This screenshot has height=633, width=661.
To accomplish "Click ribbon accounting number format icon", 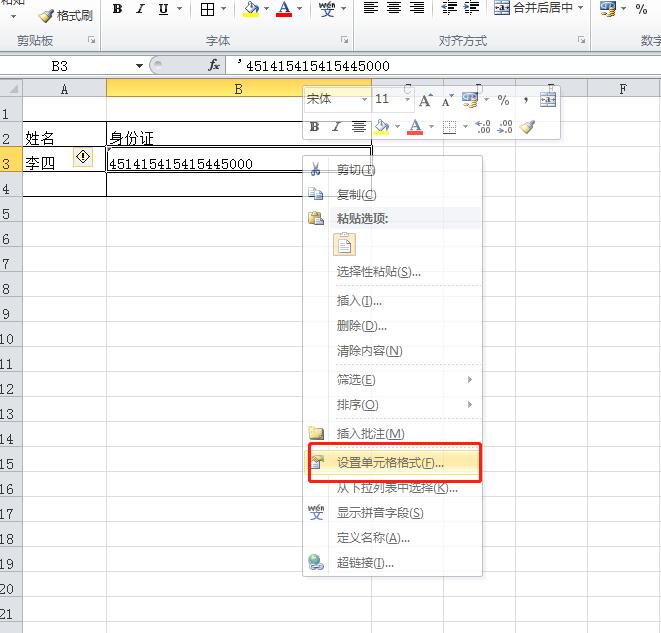I will coord(607,8).
